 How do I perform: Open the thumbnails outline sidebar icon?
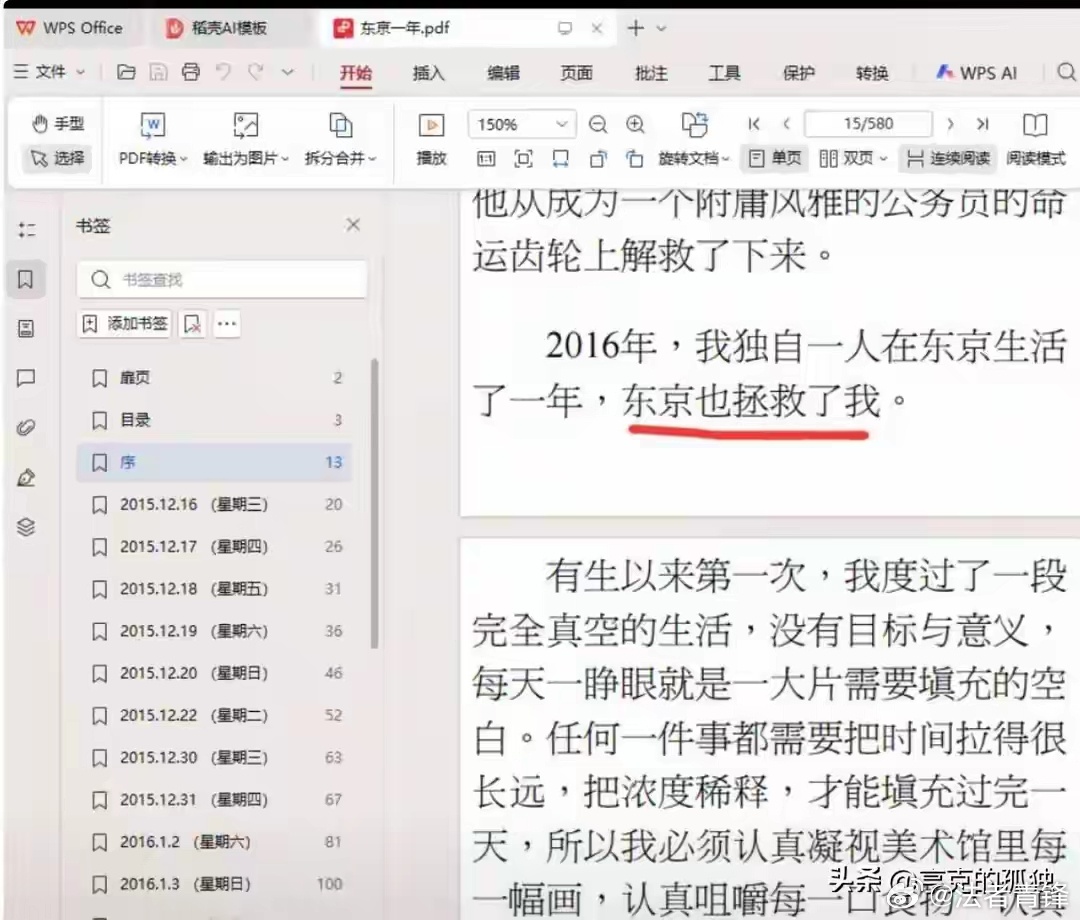[x=26, y=229]
